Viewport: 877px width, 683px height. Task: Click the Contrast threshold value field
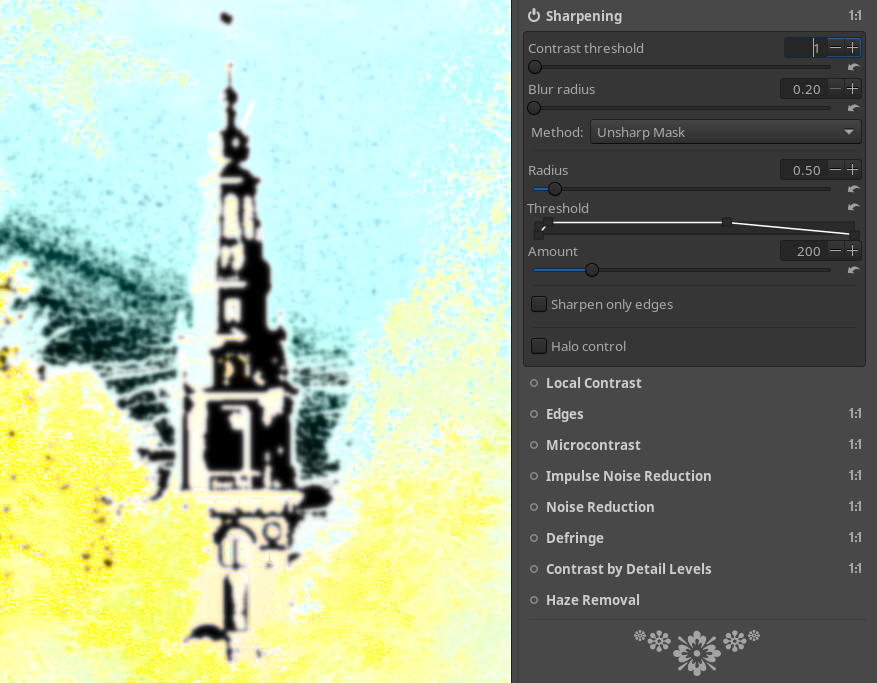[805, 48]
